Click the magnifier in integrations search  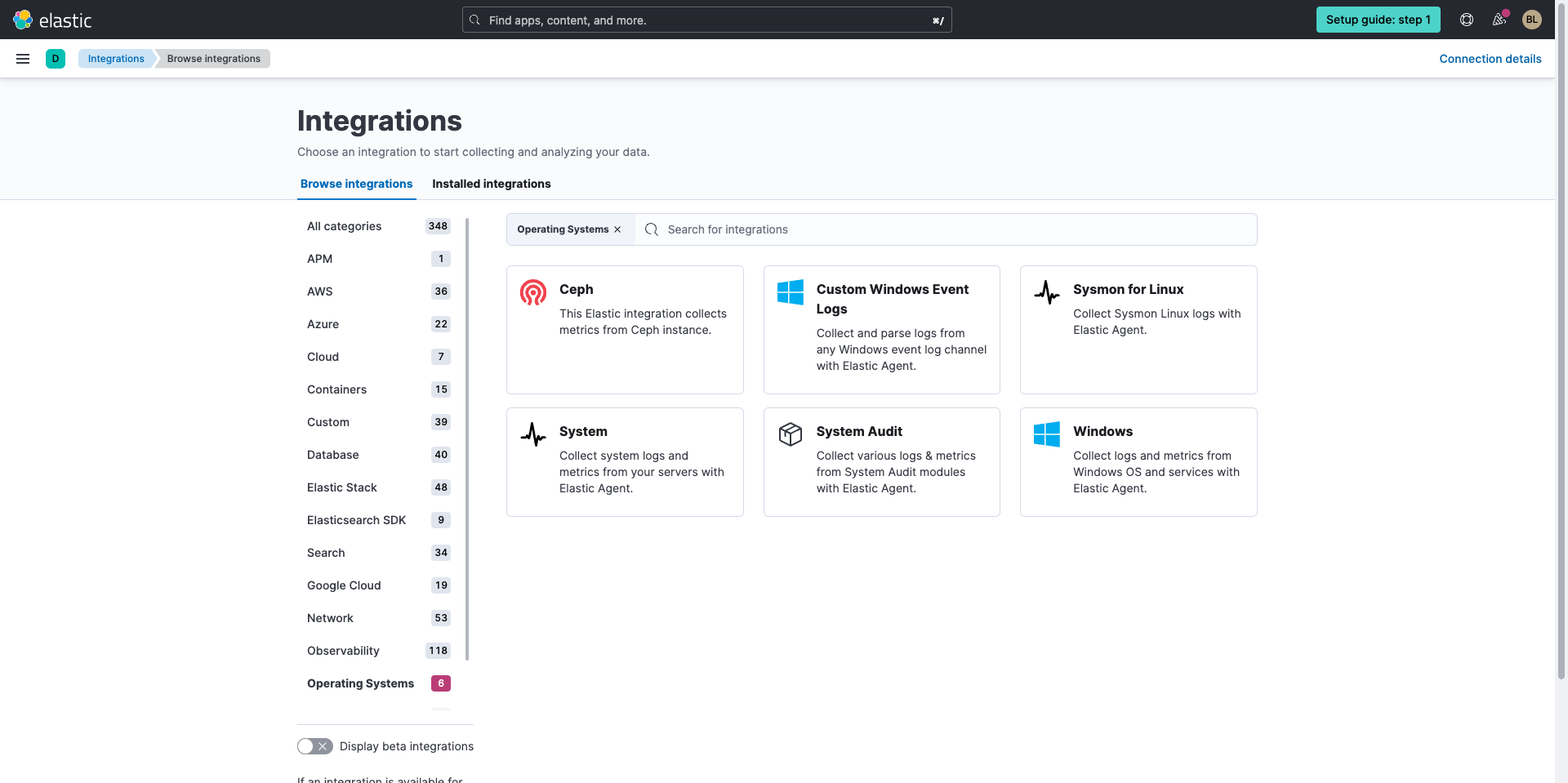click(652, 229)
